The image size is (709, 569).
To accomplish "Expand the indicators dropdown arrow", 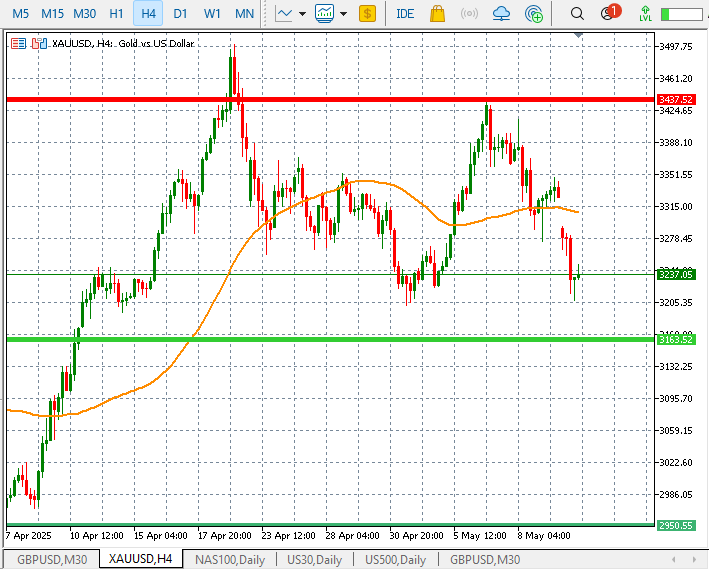I will tap(343, 14).
